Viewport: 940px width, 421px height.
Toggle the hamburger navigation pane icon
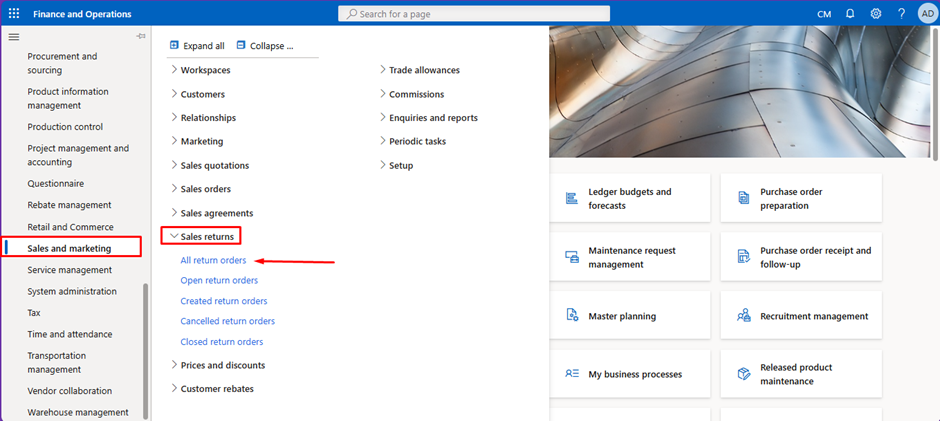14,37
